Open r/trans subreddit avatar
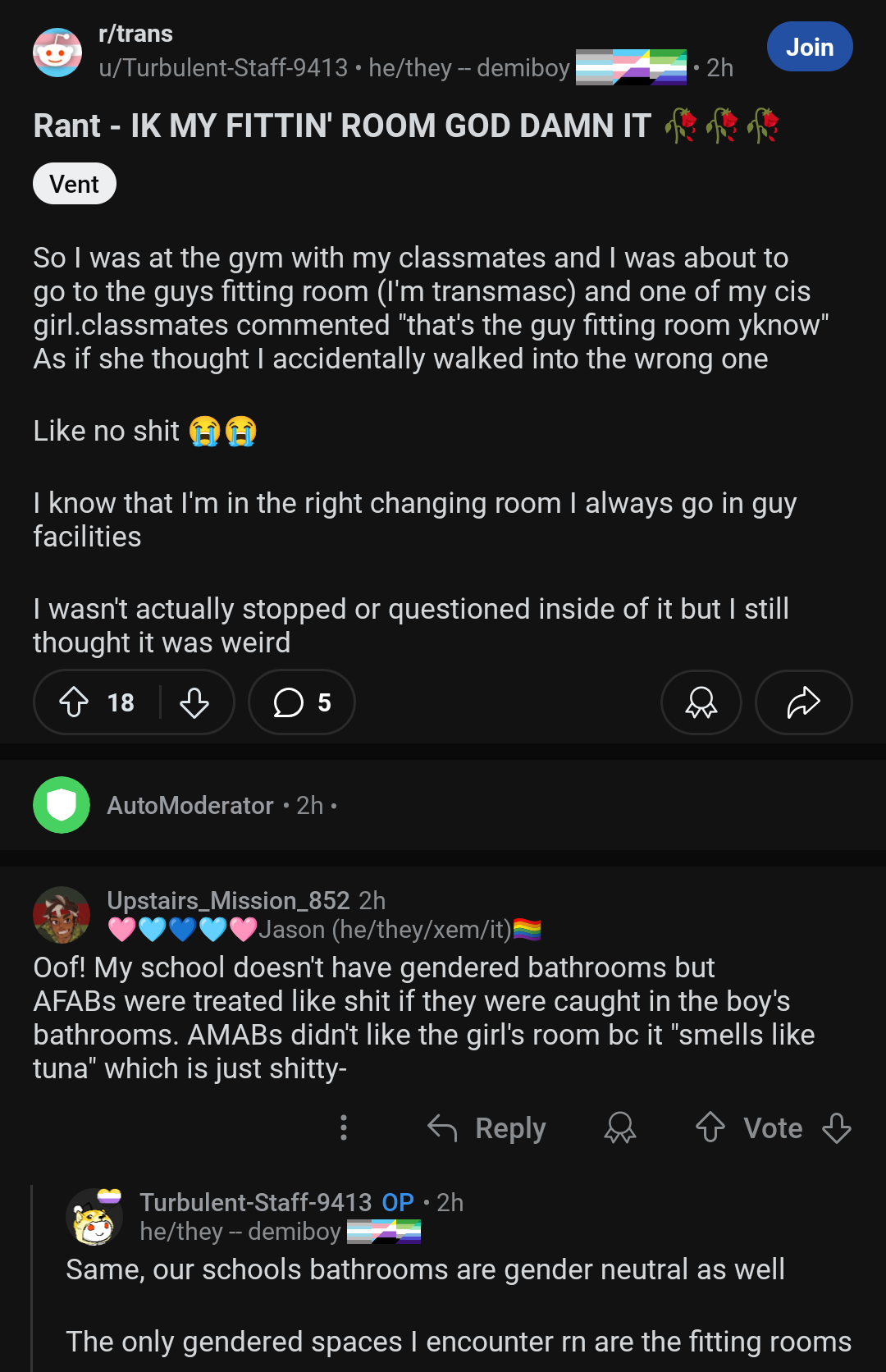Screen dimensions: 886x1372 click(57, 53)
